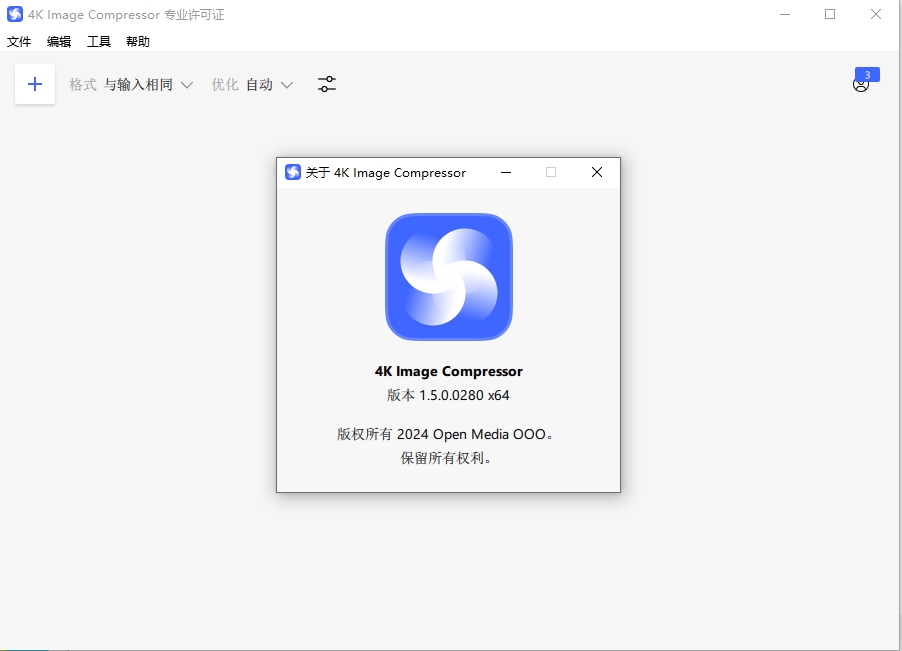Close the About 4K Image Compressor dialog
Image resolution: width=902 pixels, height=651 pixels.
click(x=597, y=172)
